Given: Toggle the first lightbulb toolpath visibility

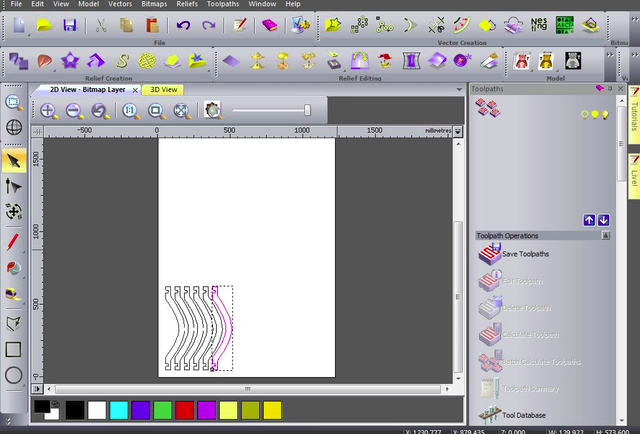Looking at the screenshot, I should click(x=584, y=115).
